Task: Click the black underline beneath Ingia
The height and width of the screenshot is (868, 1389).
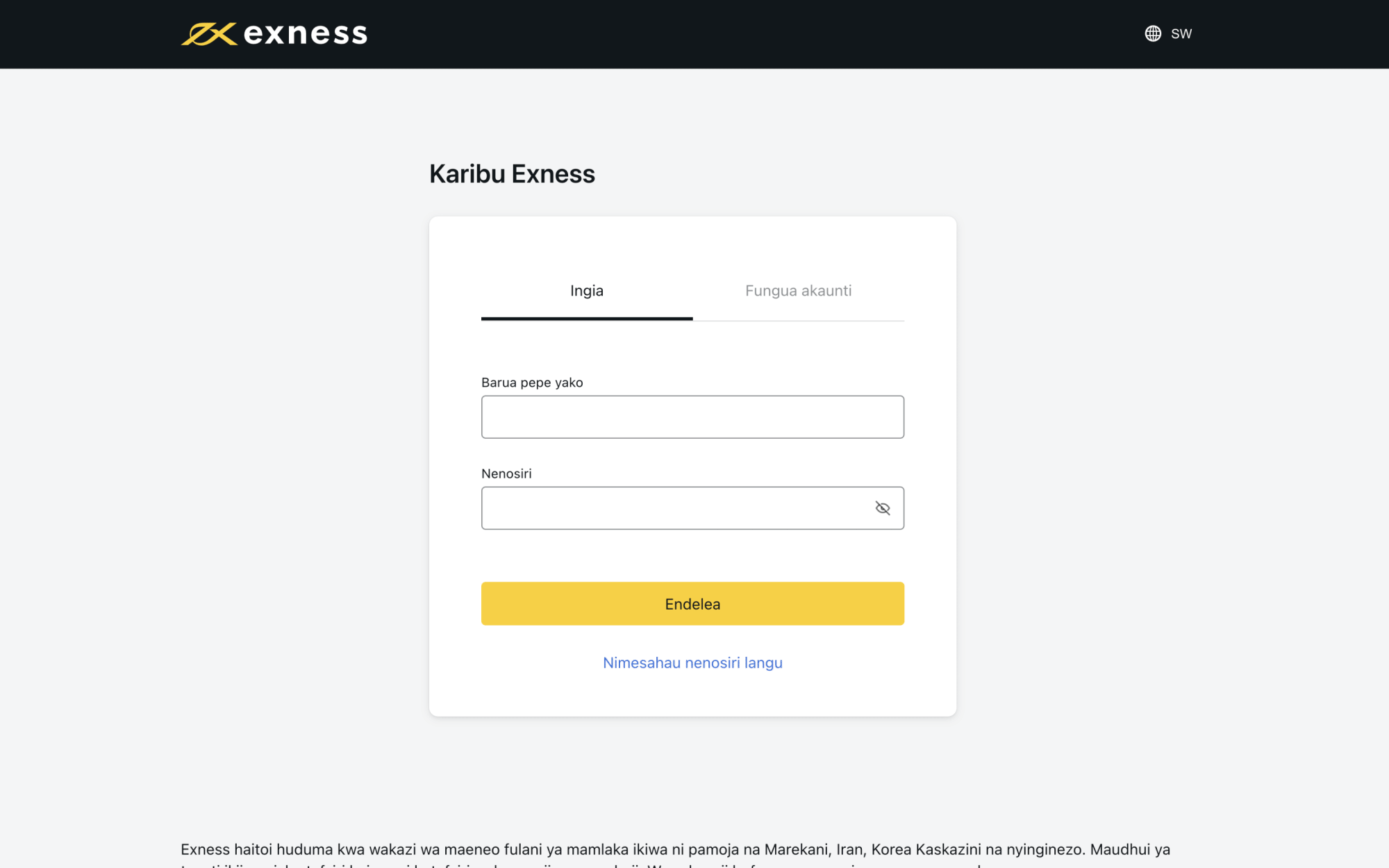Action: [x=587, y=319]
